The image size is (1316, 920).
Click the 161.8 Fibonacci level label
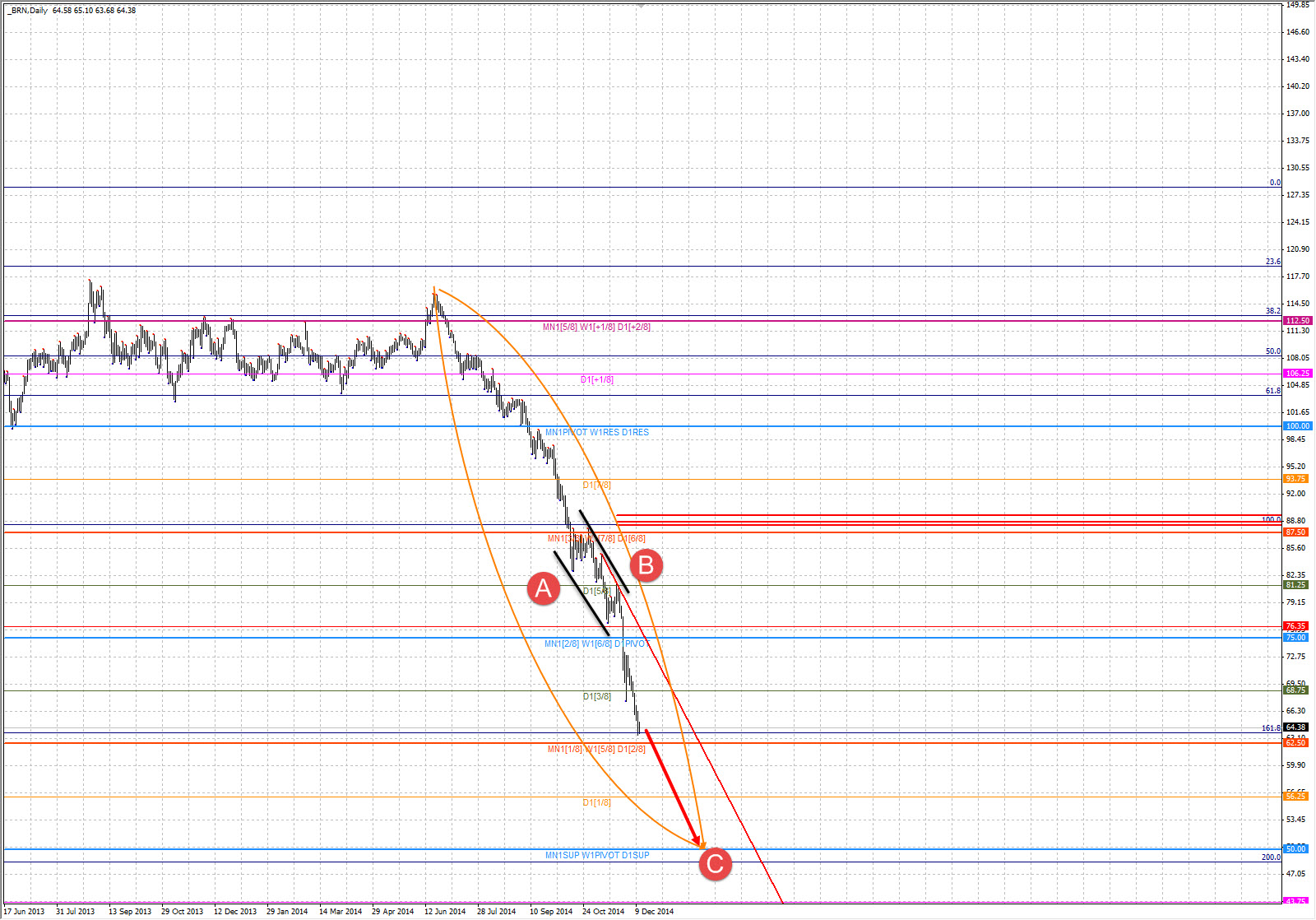[x=1271, y=728]
